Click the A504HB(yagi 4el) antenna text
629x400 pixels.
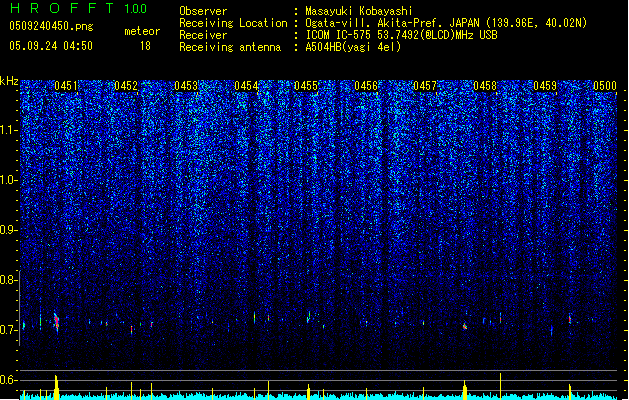pos(353,47)
